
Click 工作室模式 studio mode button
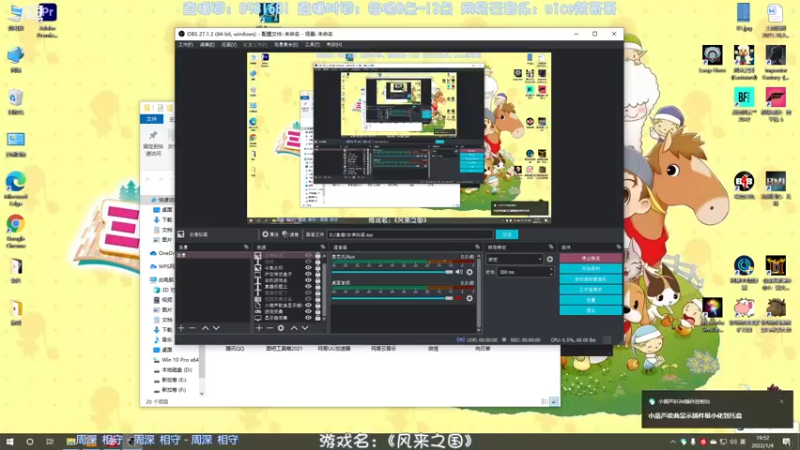pos(591,289)
